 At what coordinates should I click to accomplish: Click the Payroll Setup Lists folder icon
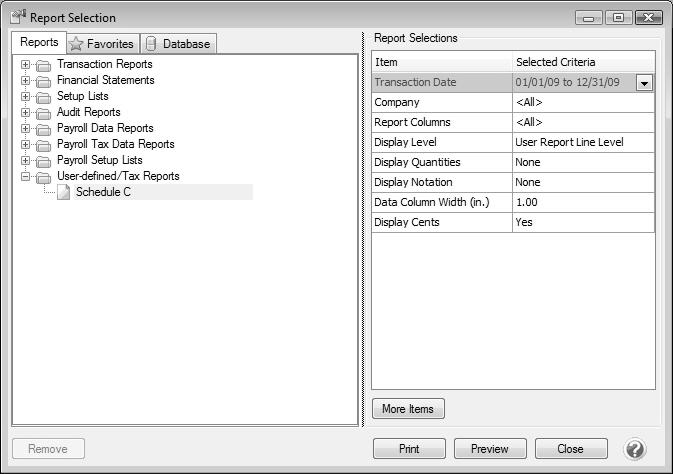pyautogui.click(x=43, y=161)
